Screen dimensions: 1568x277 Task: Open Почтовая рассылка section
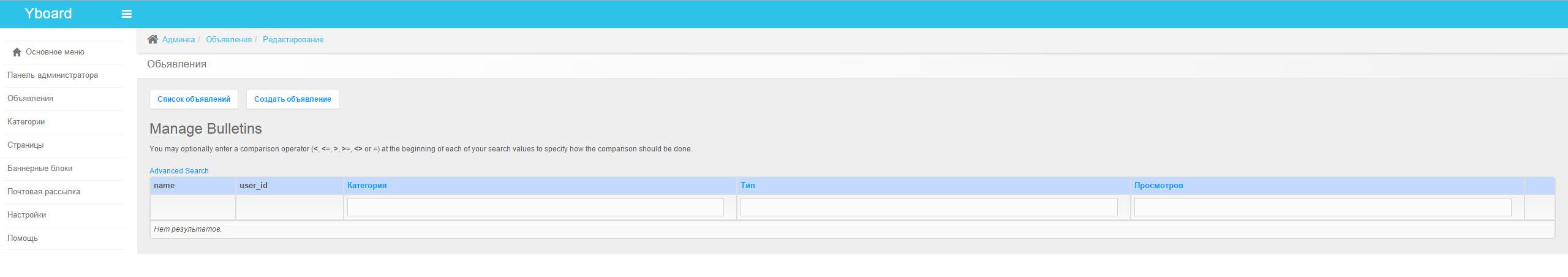click(x=43, y=192)
